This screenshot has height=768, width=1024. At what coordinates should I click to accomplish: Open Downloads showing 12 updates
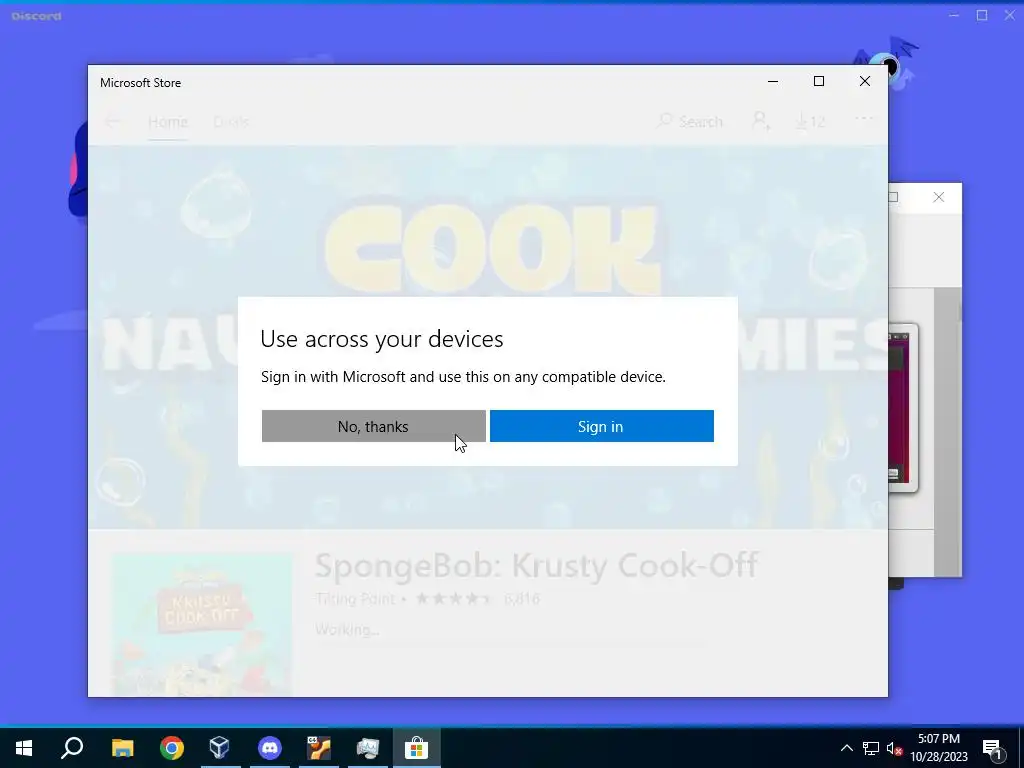(x=810, y=121)
